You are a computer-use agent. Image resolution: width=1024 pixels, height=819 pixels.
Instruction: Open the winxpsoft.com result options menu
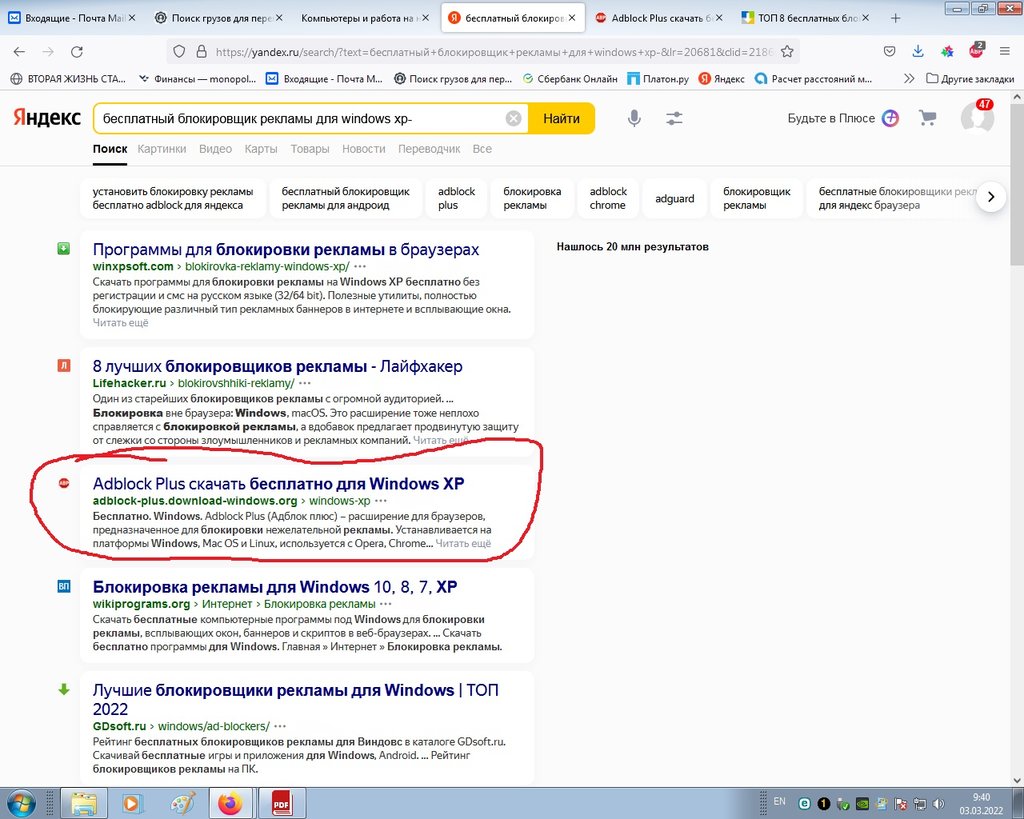point(360,266)
